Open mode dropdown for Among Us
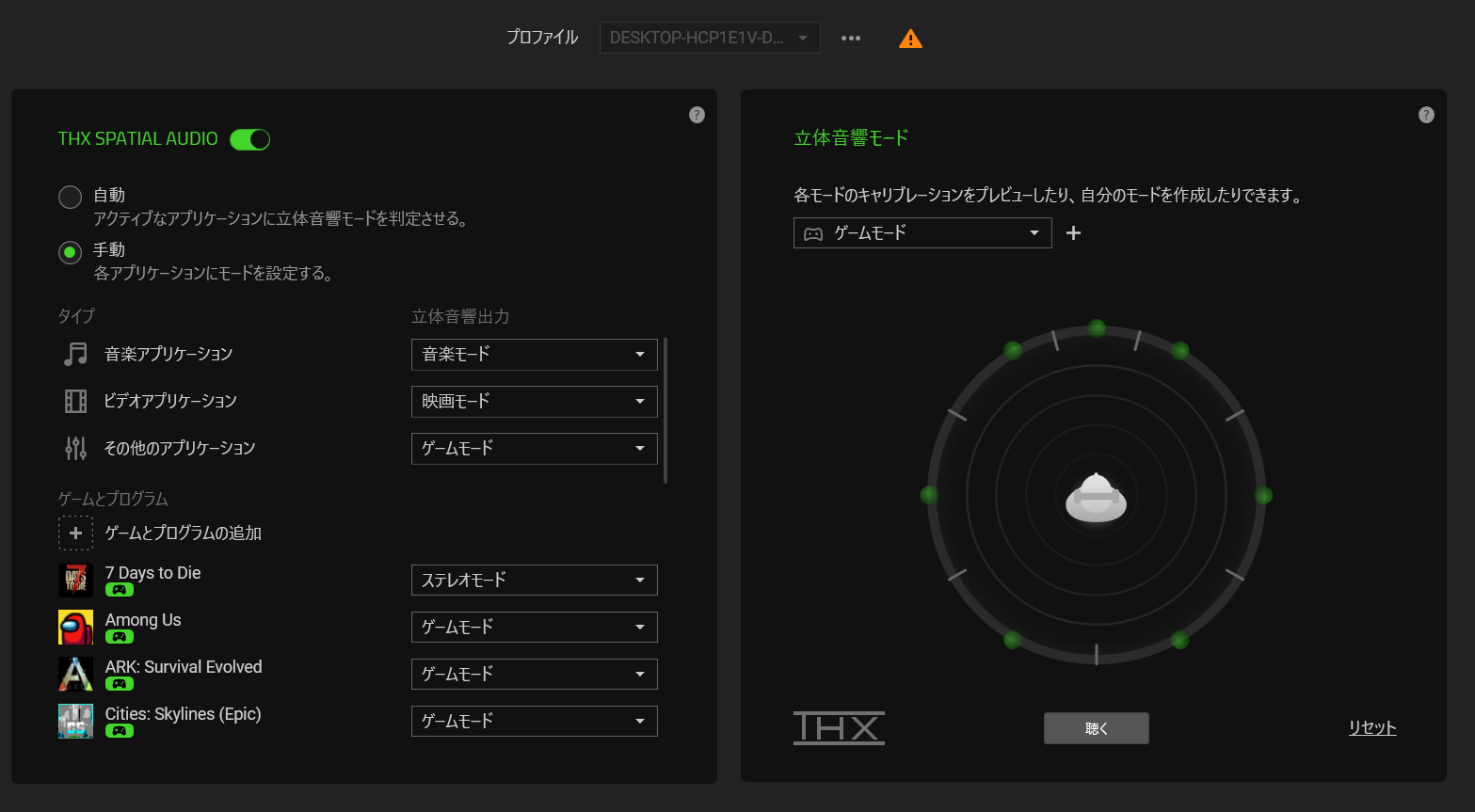1475x812 pixels. tap(535, 628)
